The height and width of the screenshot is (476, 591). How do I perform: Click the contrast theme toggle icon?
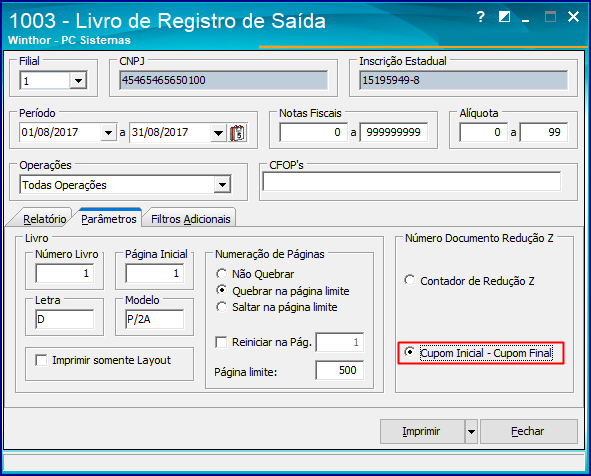tap(504, 17)
